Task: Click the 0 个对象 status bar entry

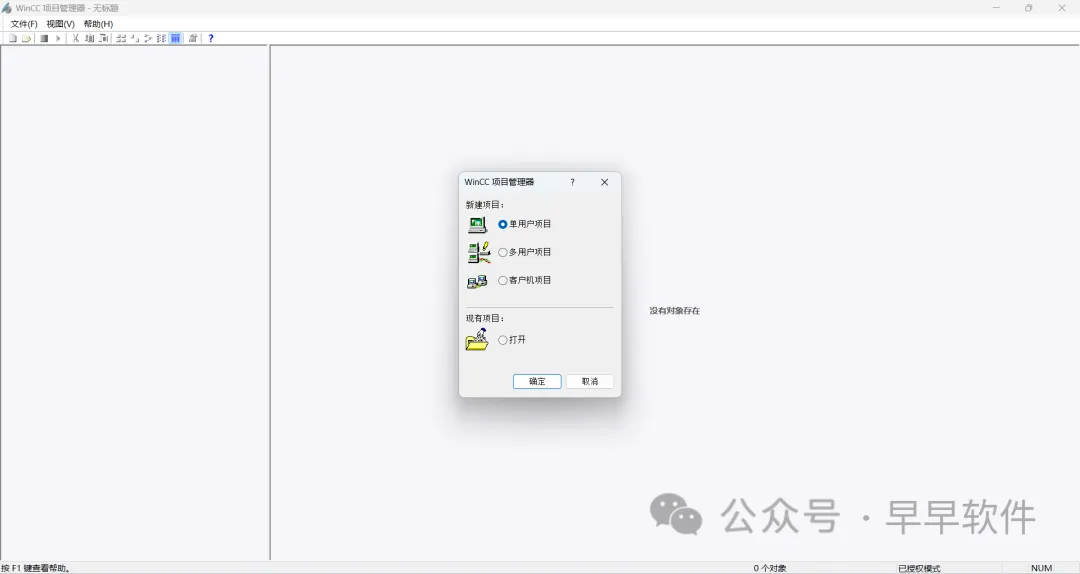Action: tap(769, 568)
